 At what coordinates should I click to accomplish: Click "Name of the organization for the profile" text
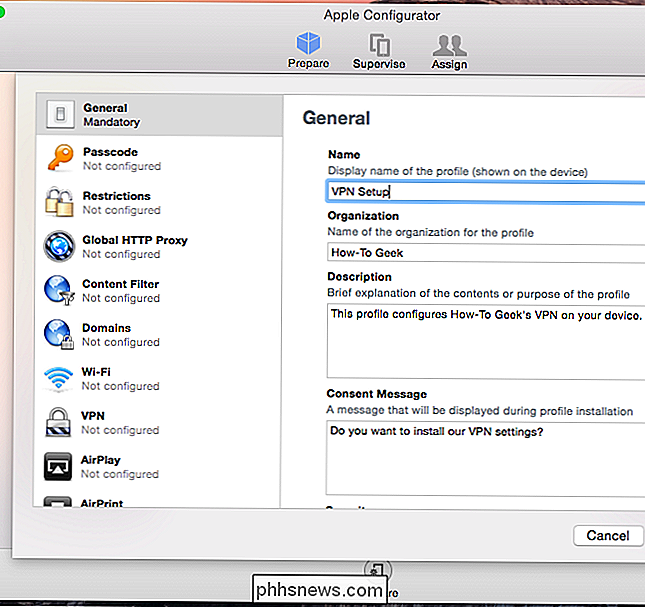pos(431,232)
